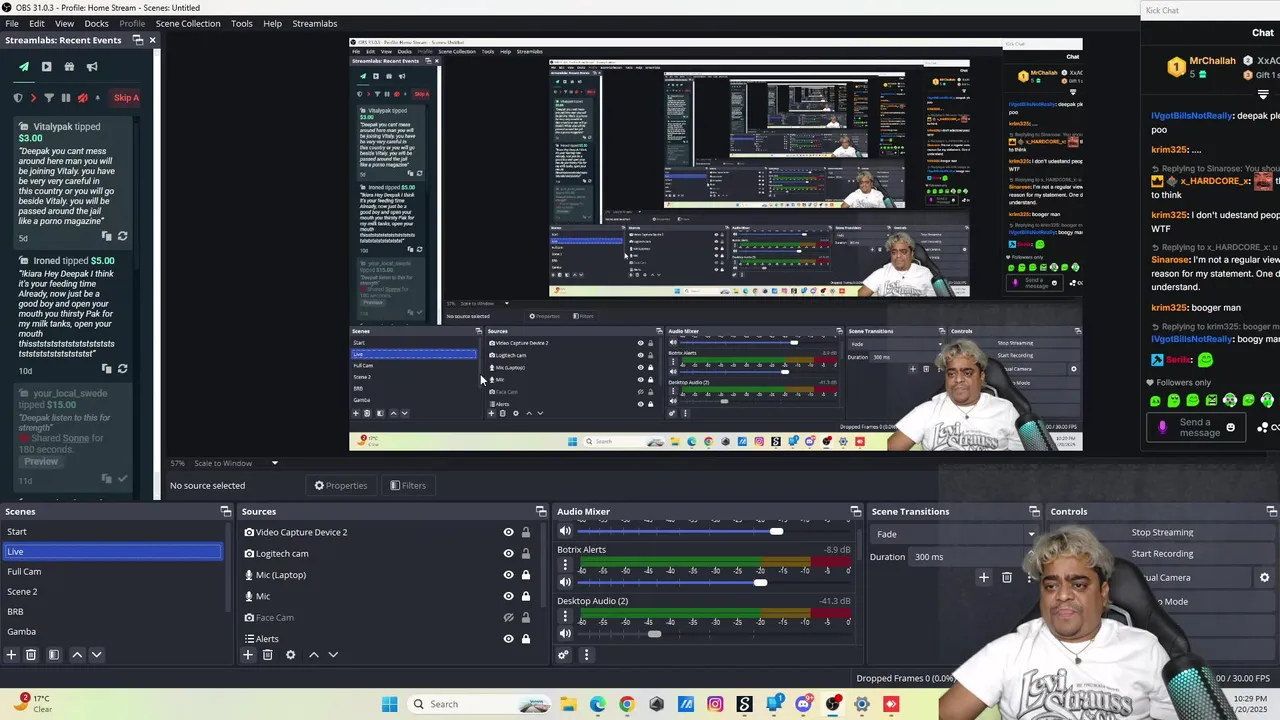Select the BRB scene

click(x=112, y=612)
